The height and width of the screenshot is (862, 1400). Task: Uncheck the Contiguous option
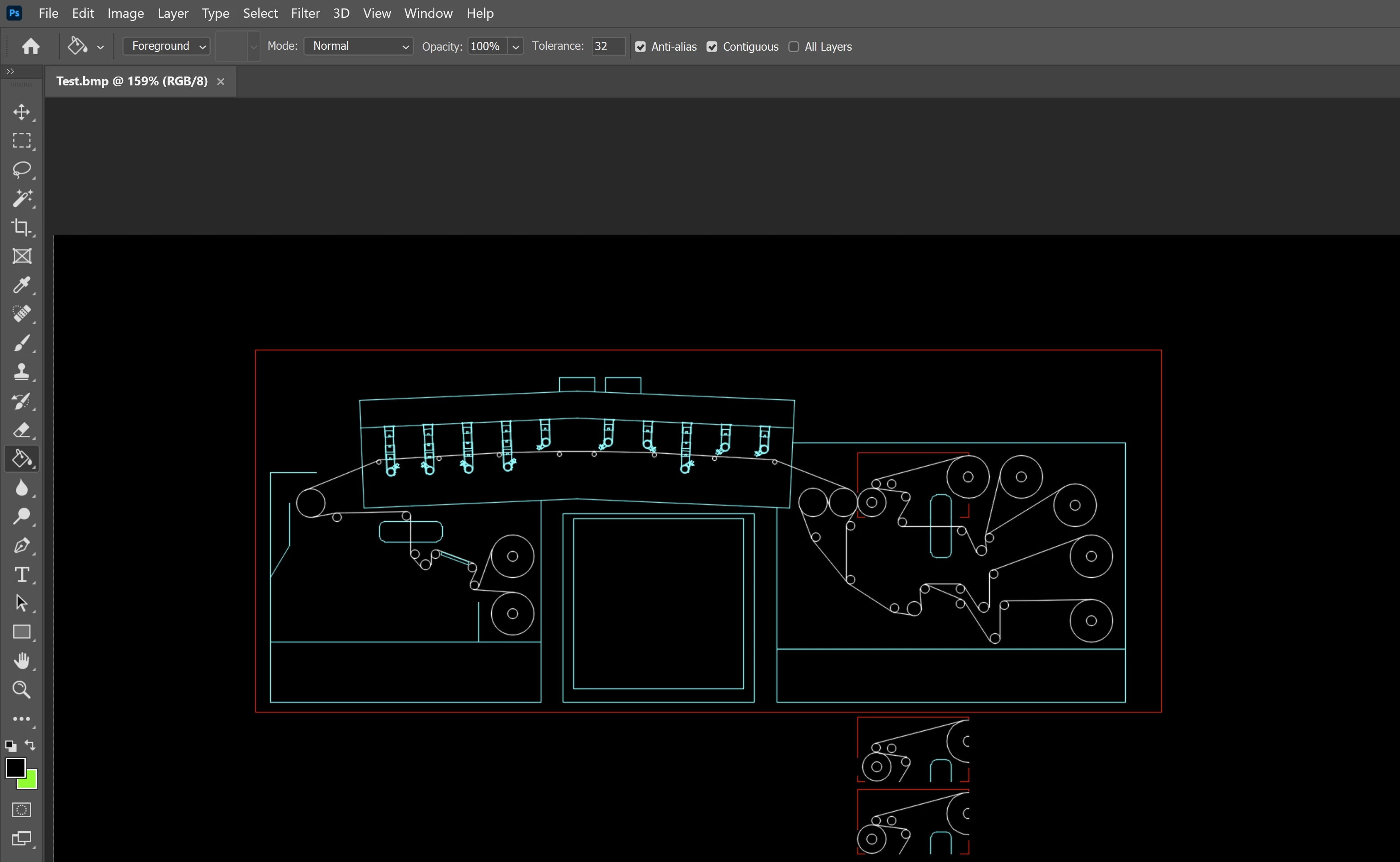point(712,47)
